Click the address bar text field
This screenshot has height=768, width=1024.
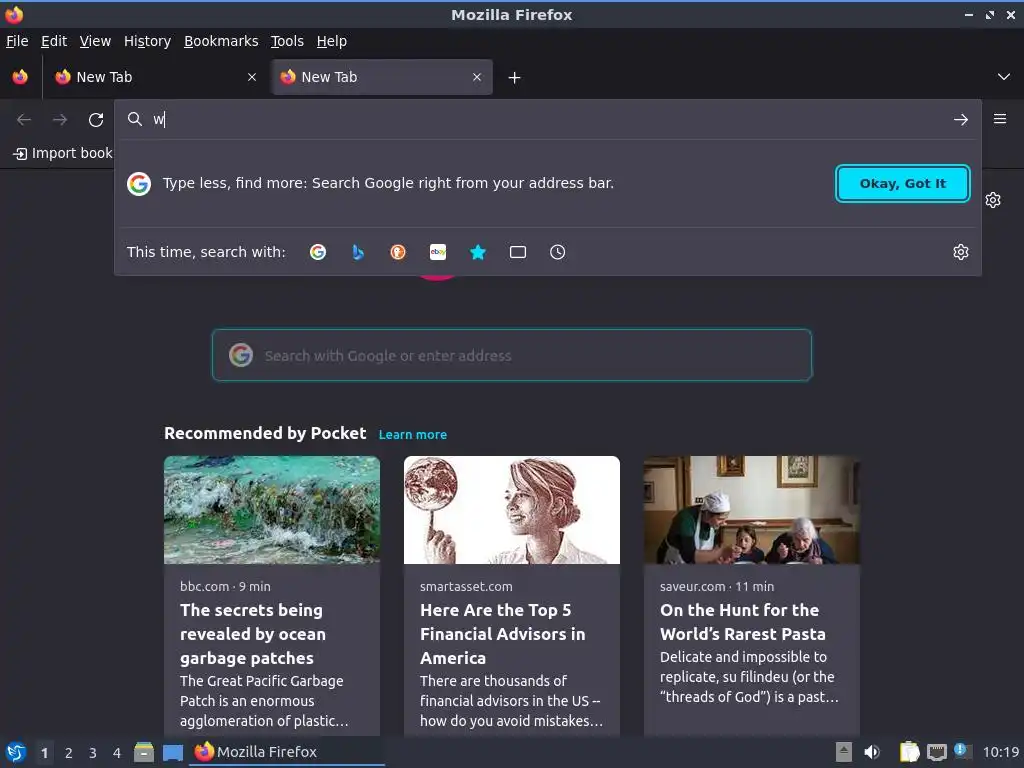click(547, 120)
